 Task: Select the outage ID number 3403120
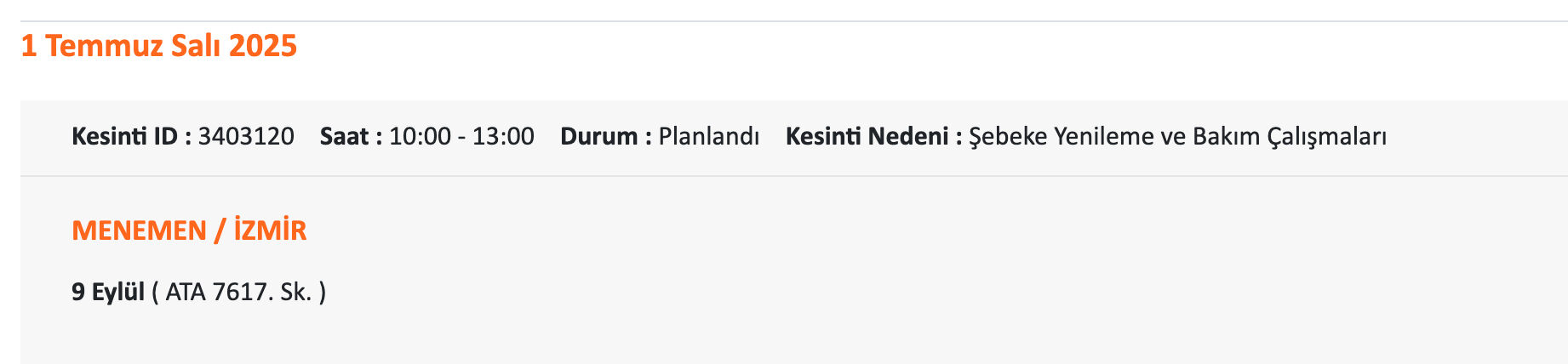point(246,136)
